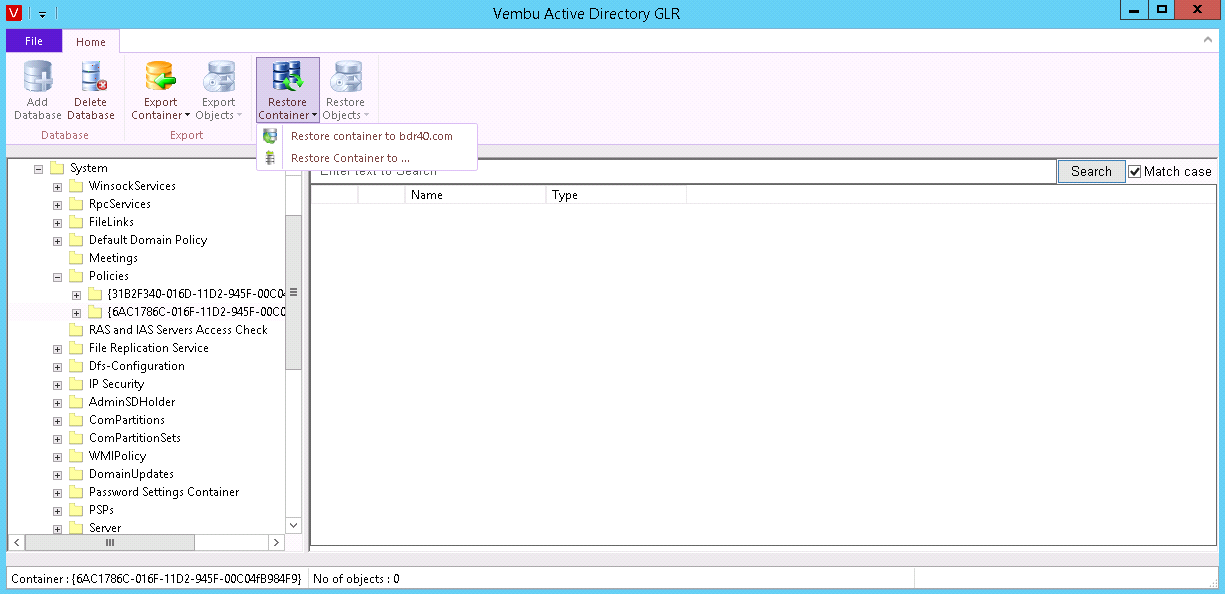Select the ComPartitionSets tree item
Image resolution: width=1225 pixels, height=594 pixels.
click(135, 438)
